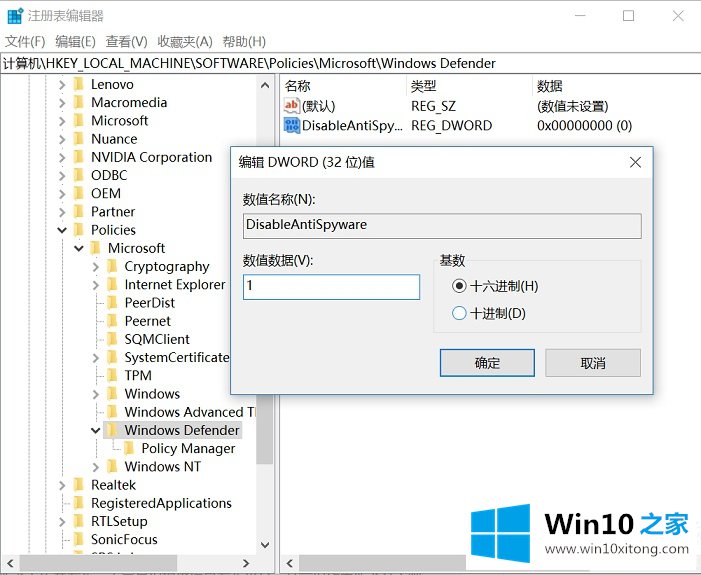
Task: Click the Policies folder icon
Action: (79, 230)
